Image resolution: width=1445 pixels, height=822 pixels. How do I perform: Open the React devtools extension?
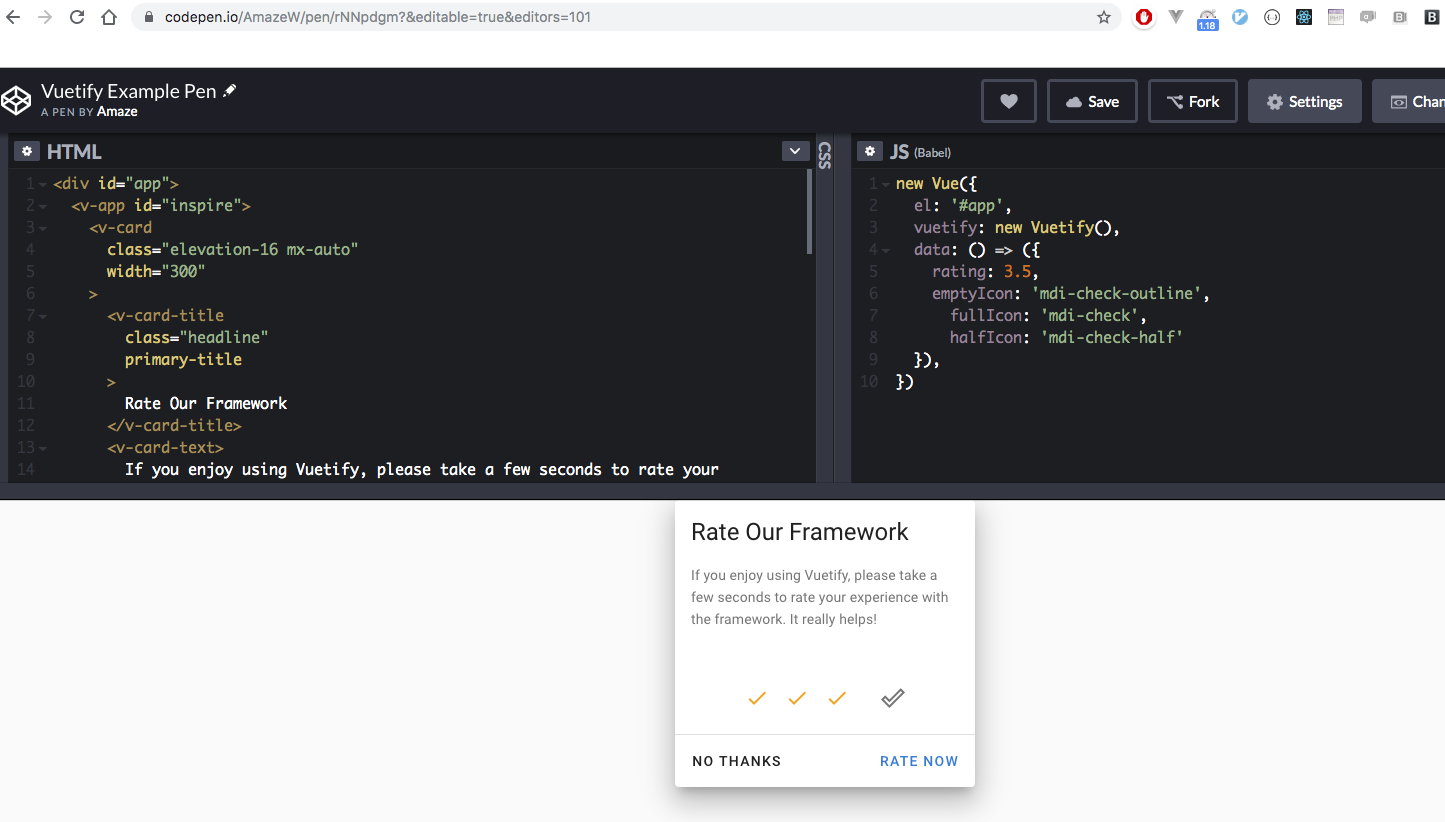pyautogui.click(x=1304, y=17)
